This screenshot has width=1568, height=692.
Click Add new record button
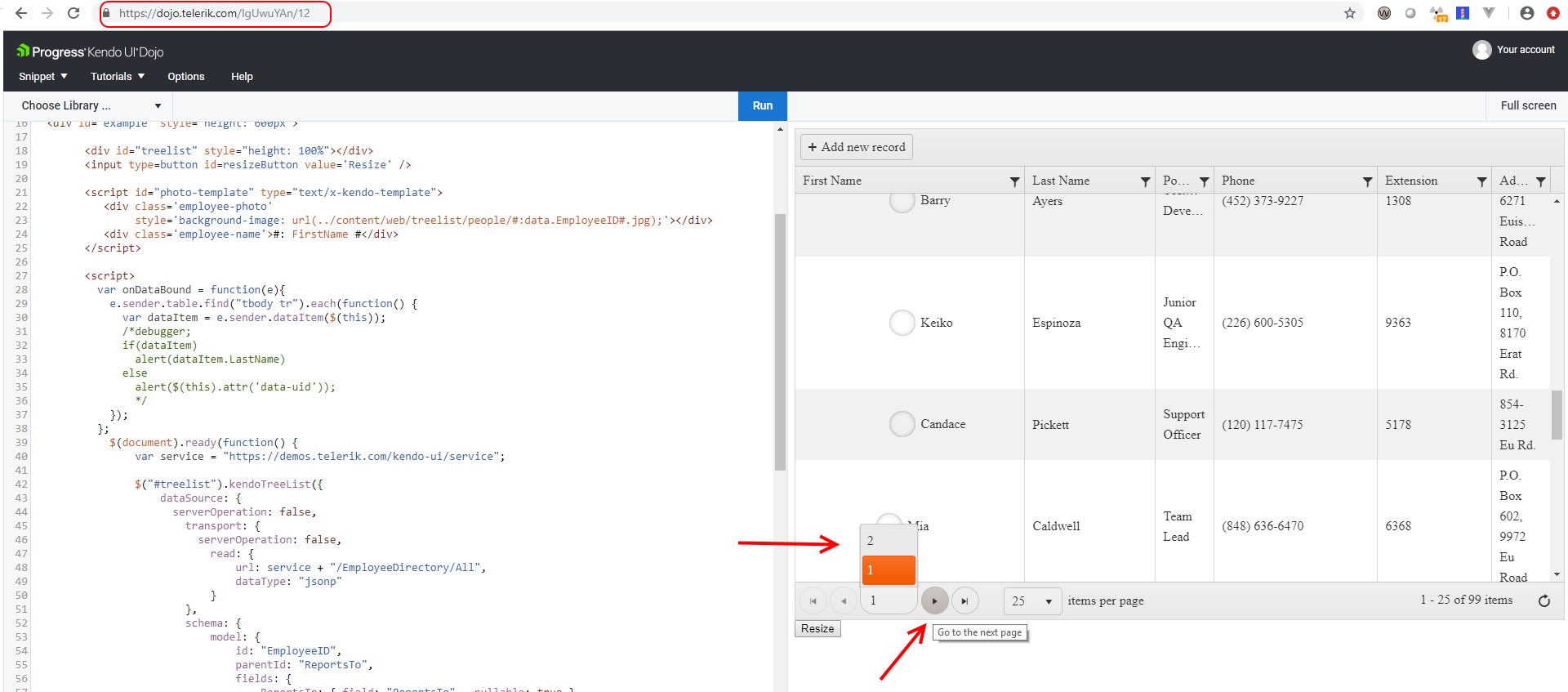856,147
